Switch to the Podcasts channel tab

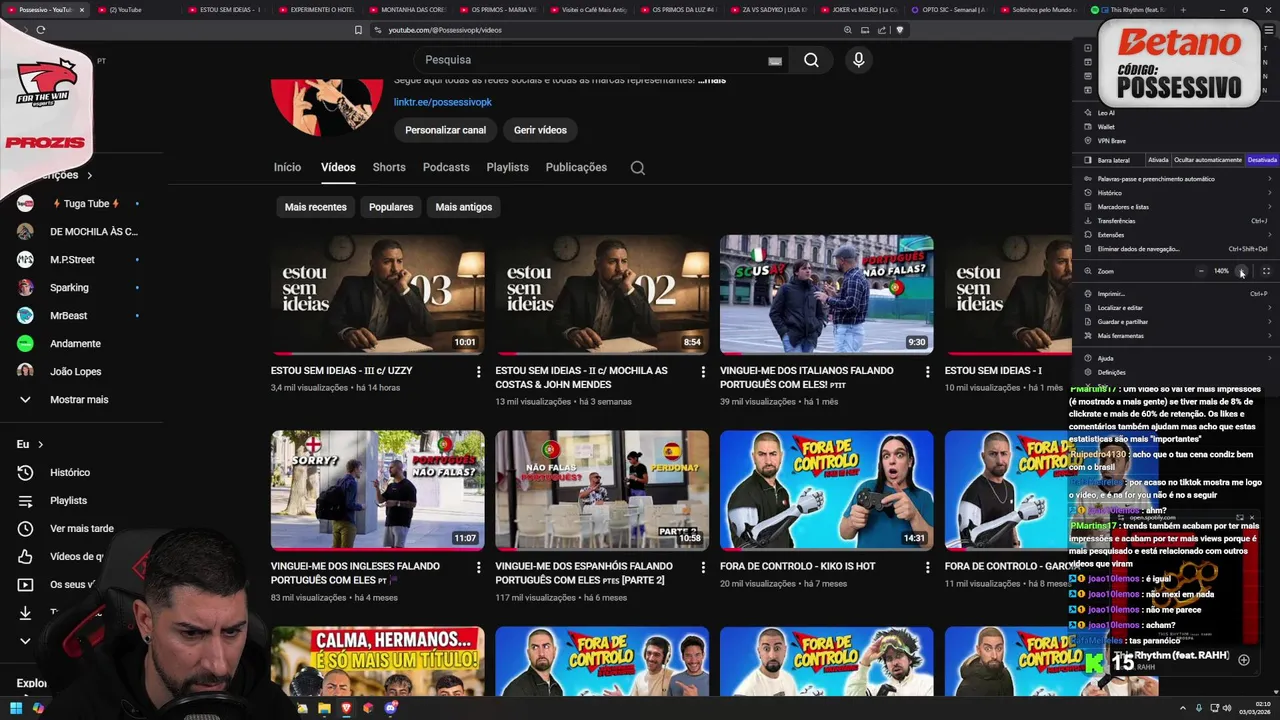[446, 167]
